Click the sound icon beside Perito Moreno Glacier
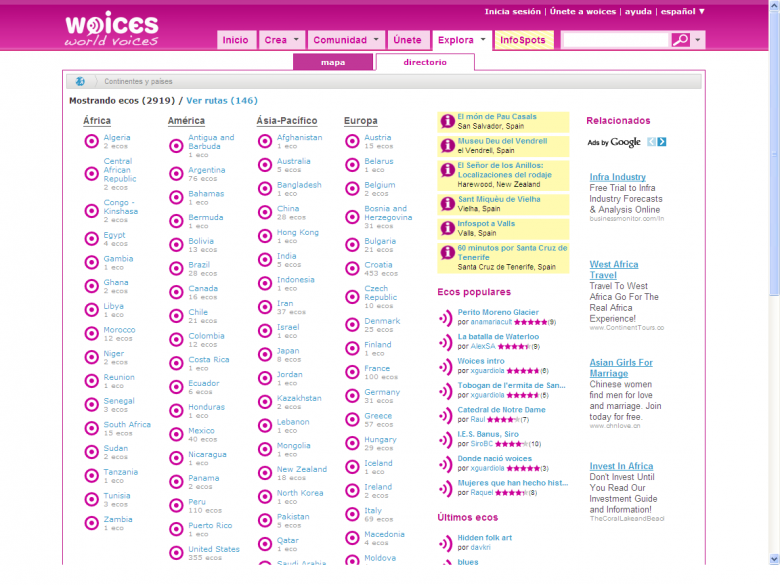This screenshot has height=585, width=780. [445, 317]
